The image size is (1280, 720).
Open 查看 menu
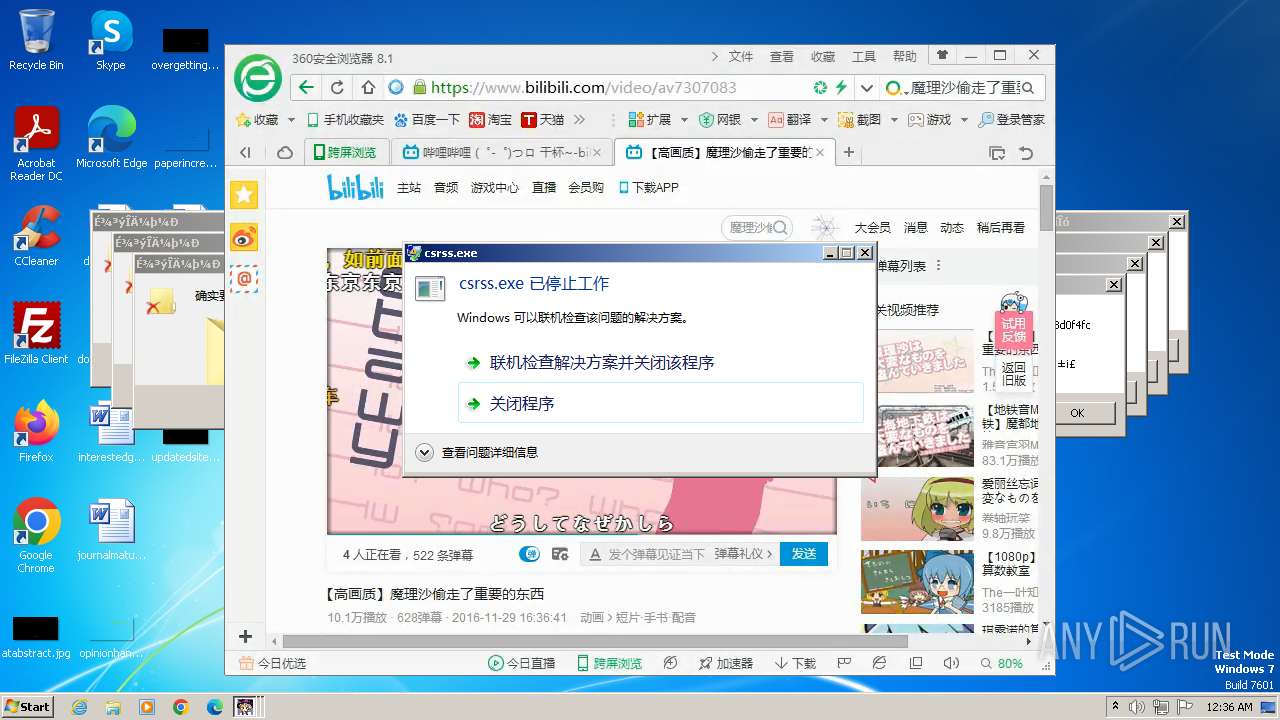point(782,57)
